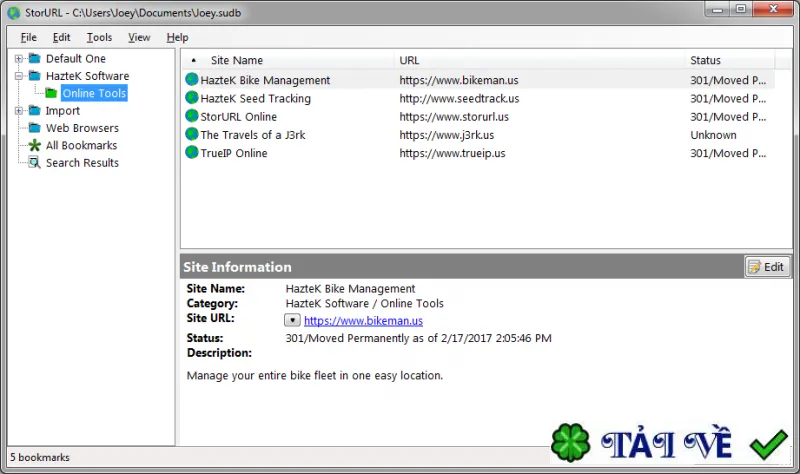Click the All Bookmarks green asterisk icon
Screen dimensions: 800x474
tap(35, 145)
